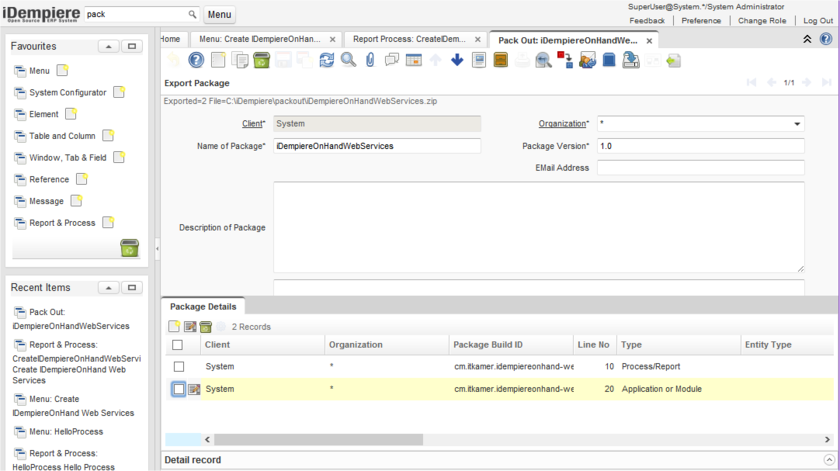Click new record icon beside System Configurator
The width and height of the screenshot is (840, 471).
pos(119,92)
